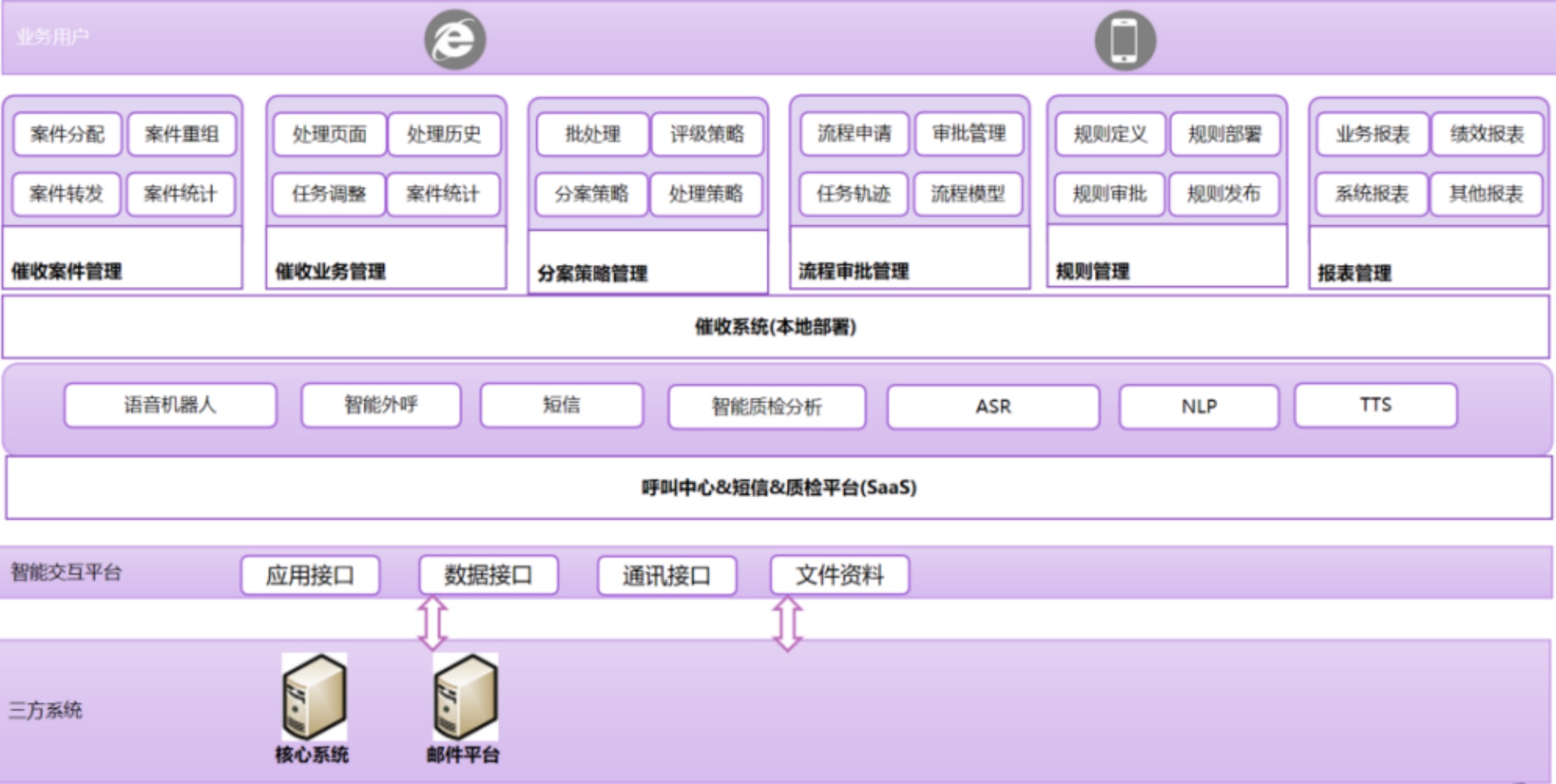Viewport: 1556px width, 784px height.
Task: Click the 应用接口 box
Action: coord(310,575)
